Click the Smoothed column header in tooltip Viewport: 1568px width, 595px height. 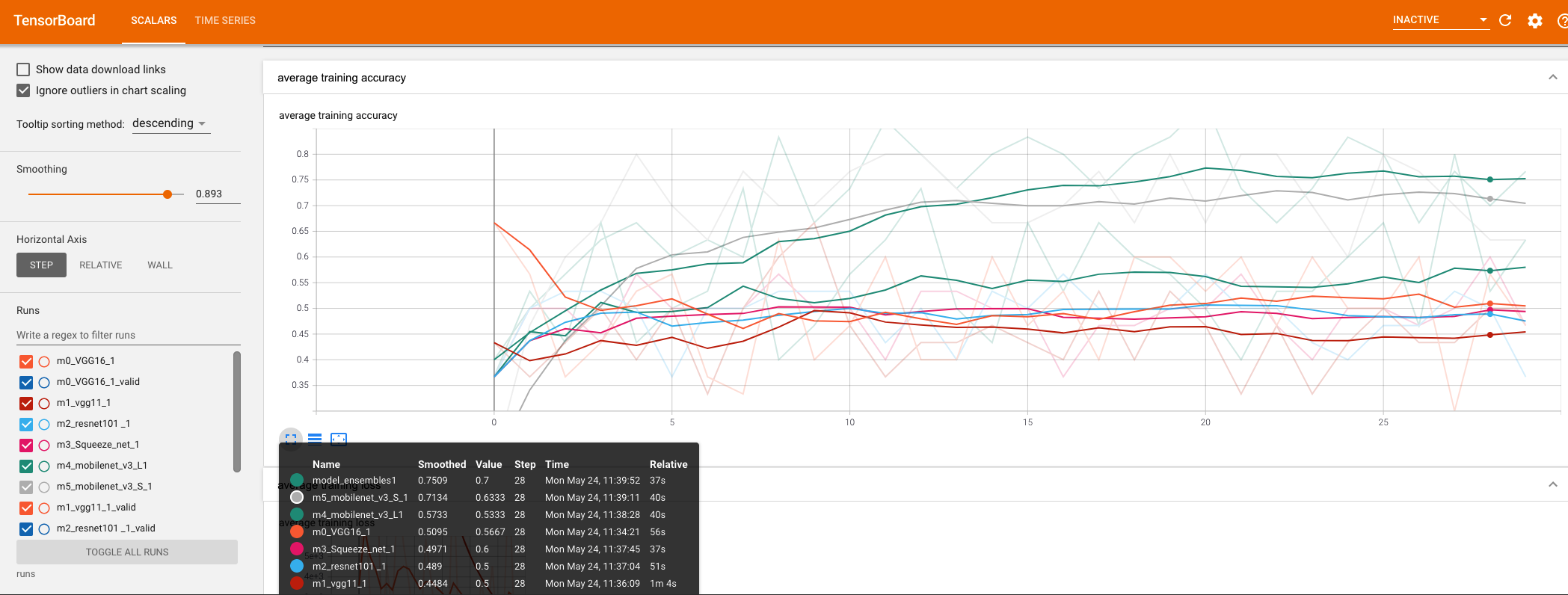coord(442,464)
